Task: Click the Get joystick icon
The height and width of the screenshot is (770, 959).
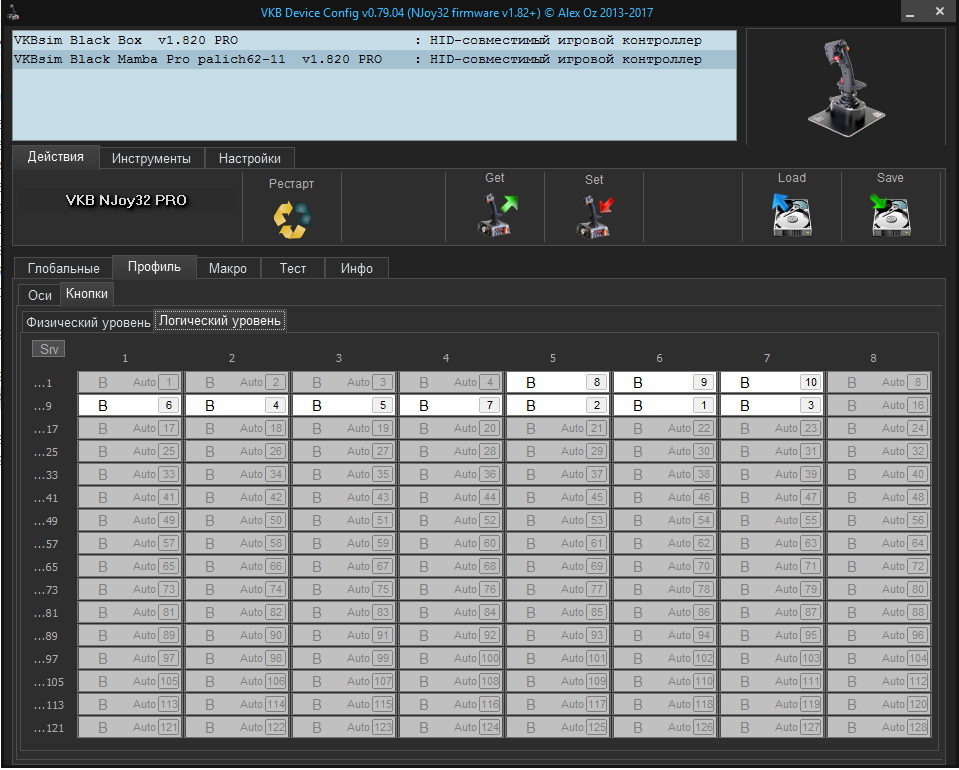Action: pos(496,215)
